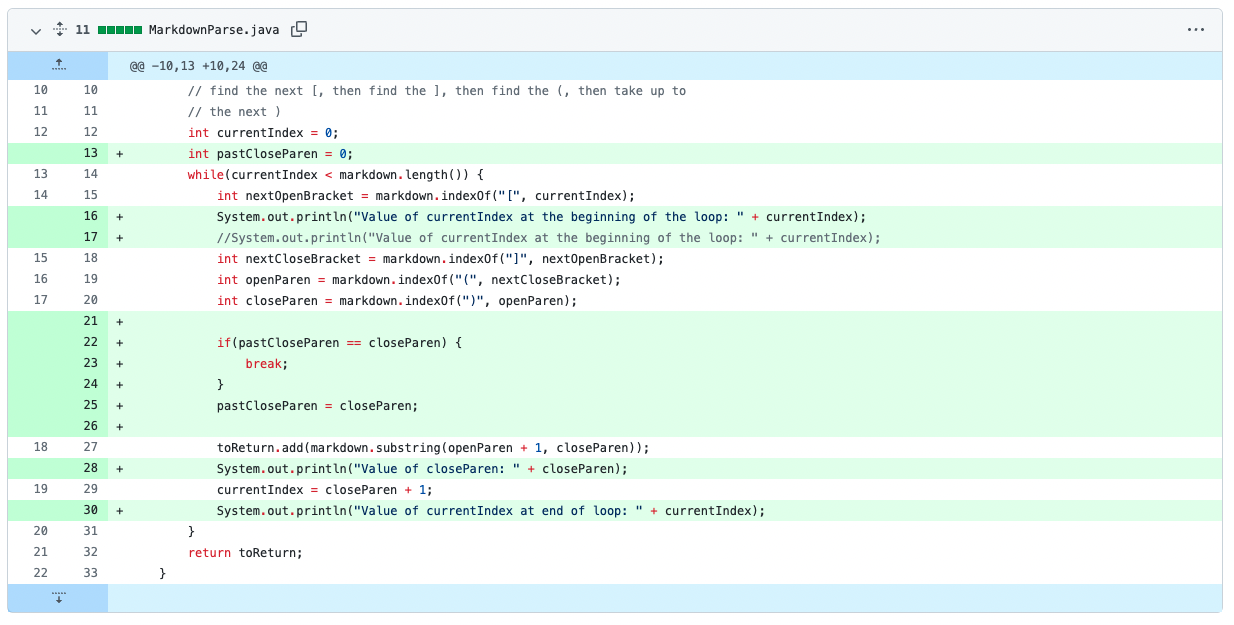Viewport: 1234px width, 625px height.
Task: Click the pastCloseParen = closeParen code line
Action: coord(317,406)
